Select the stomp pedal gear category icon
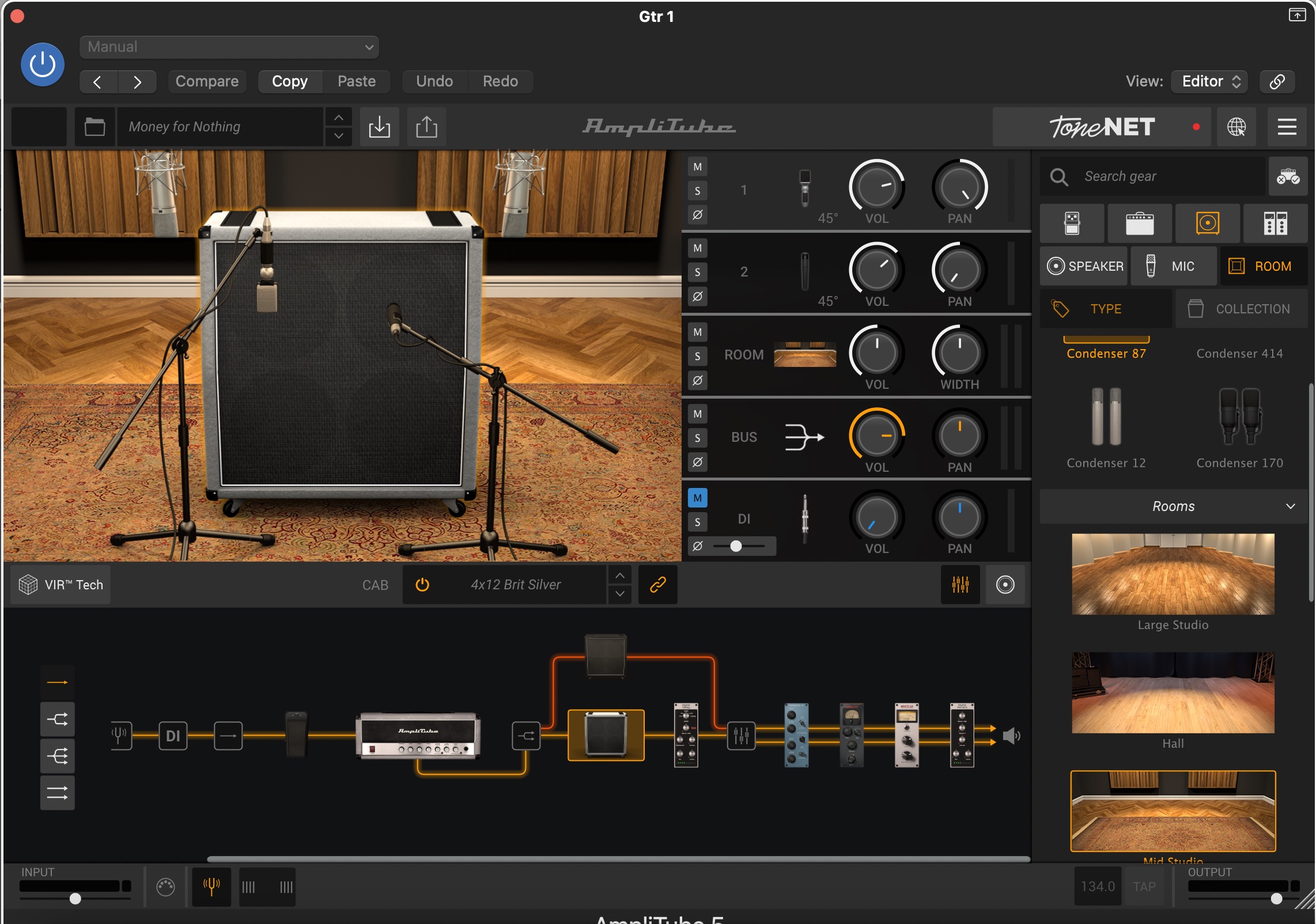The height and width of the screenshot is (924, 1316). (x=1072, y=223)
